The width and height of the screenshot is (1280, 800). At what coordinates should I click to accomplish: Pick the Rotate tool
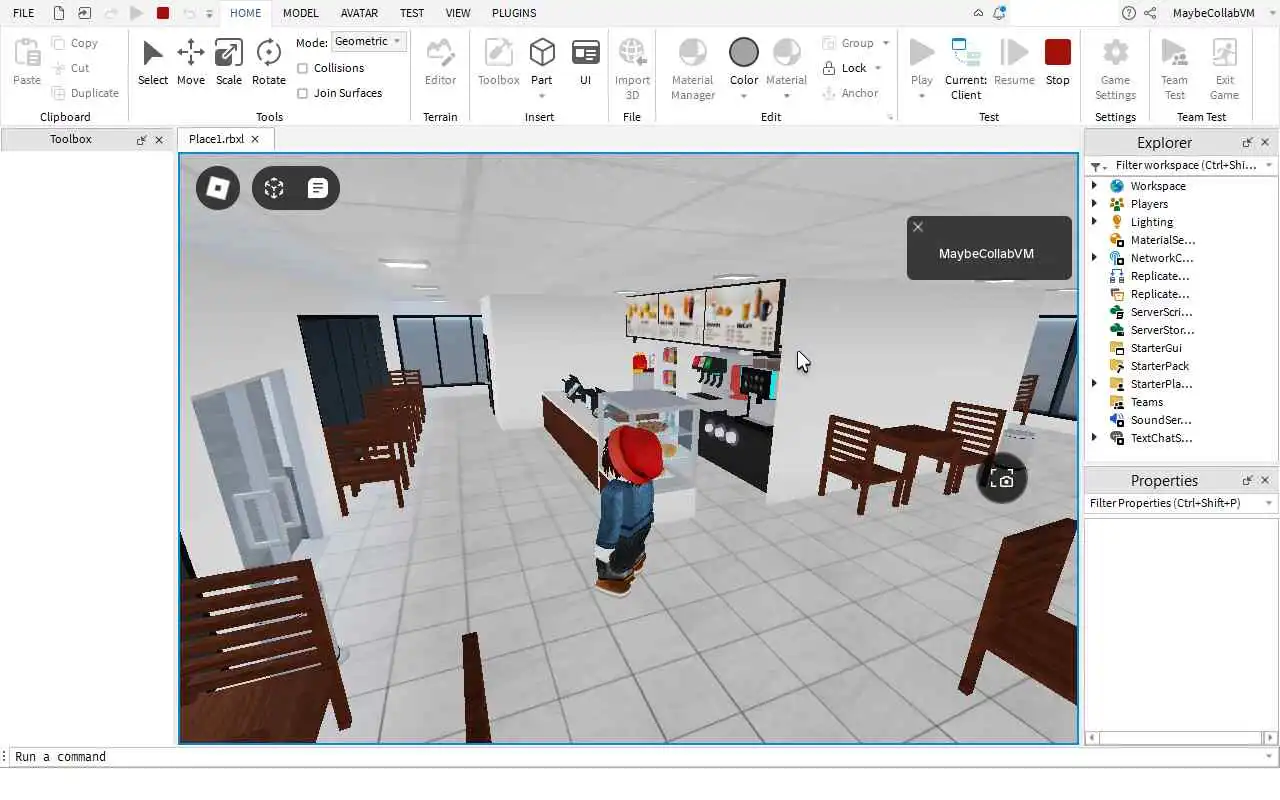point(268,62)
